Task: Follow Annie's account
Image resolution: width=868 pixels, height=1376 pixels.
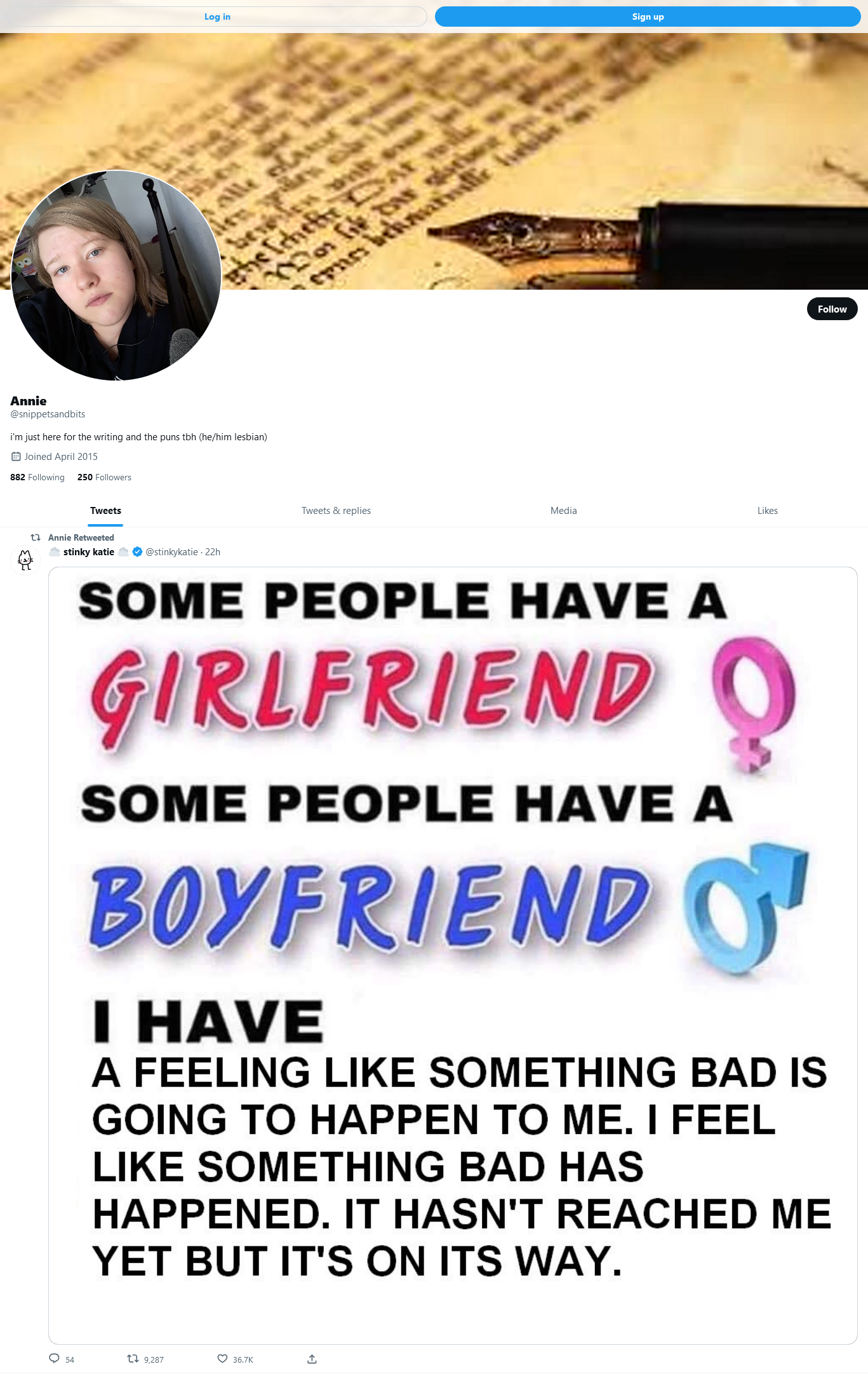Action: [832, 309]
